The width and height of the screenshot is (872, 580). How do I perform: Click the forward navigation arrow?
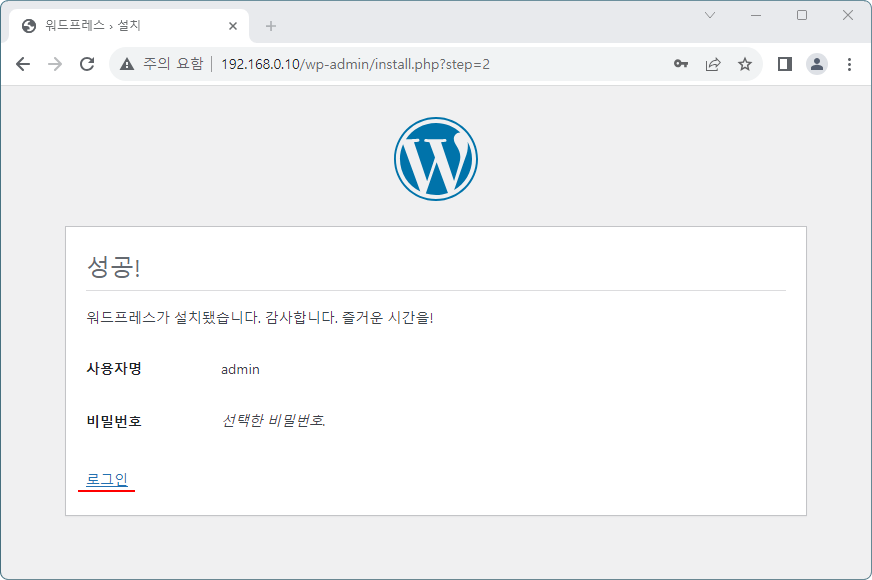[x=55, y=64]
